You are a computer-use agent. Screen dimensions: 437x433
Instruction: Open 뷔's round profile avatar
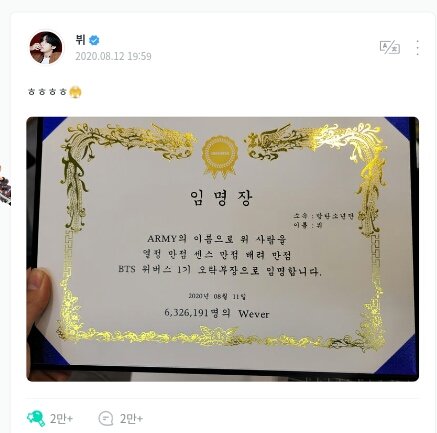pos(46,48)
